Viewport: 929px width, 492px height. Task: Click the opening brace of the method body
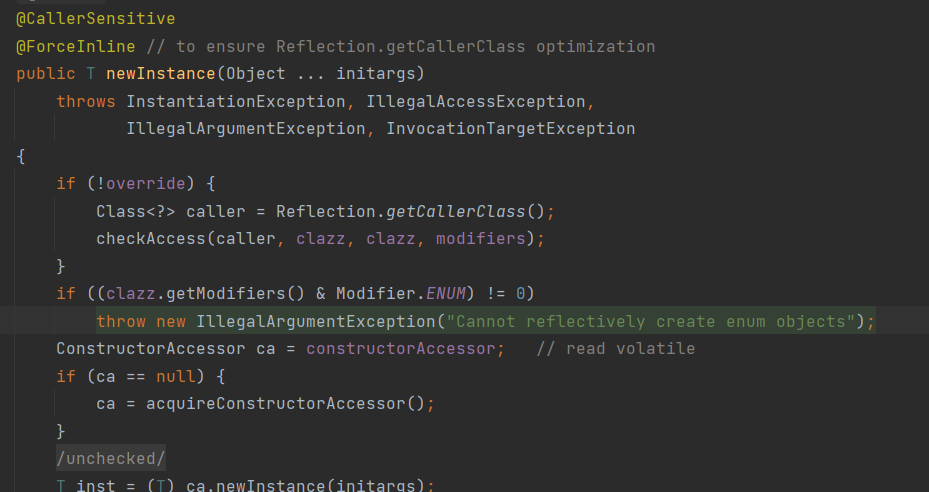pyautogui.click(x=21, y=156)
